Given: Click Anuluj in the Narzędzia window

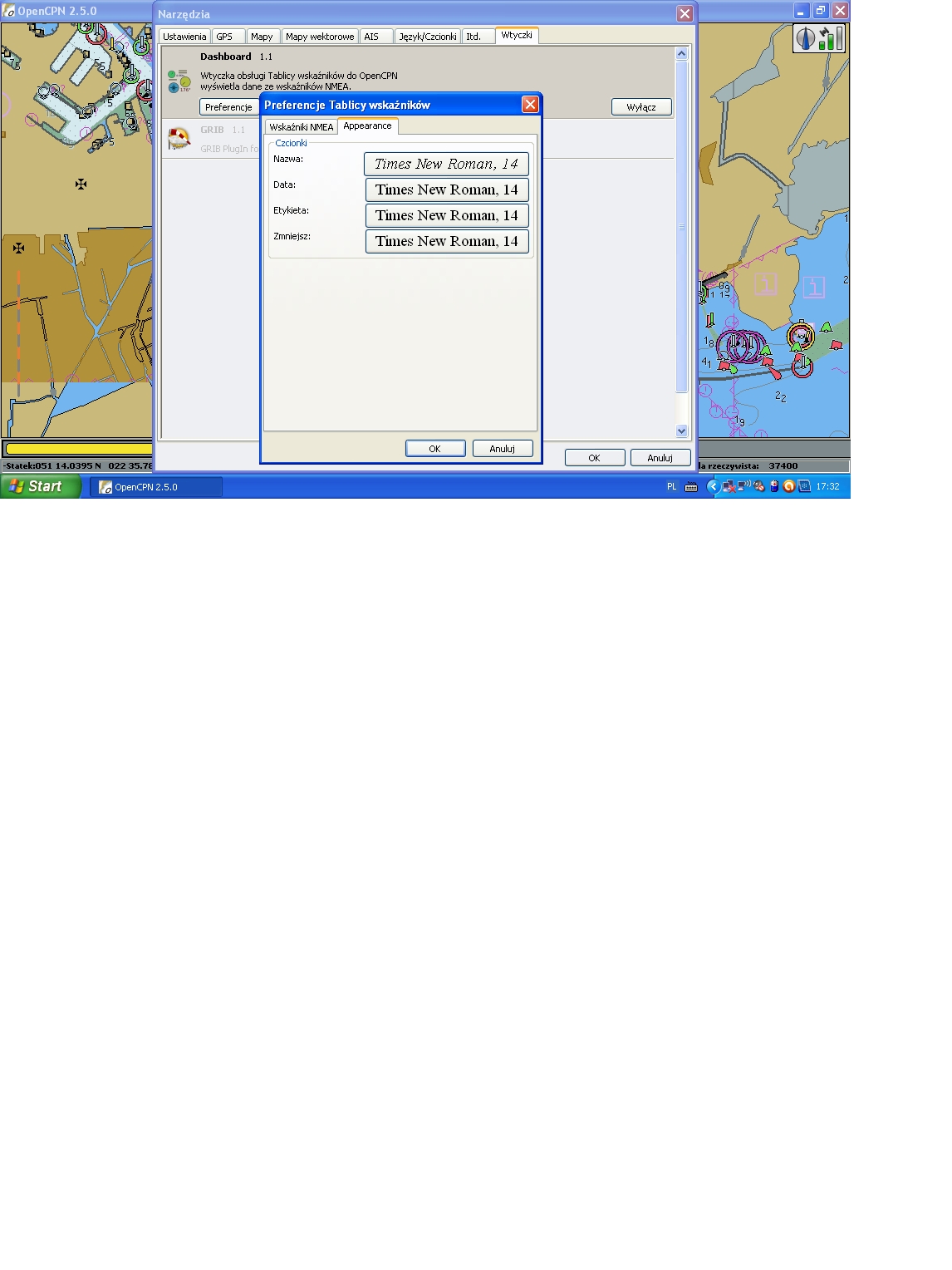Looking at the screenshot, I should tap(660, 458).
